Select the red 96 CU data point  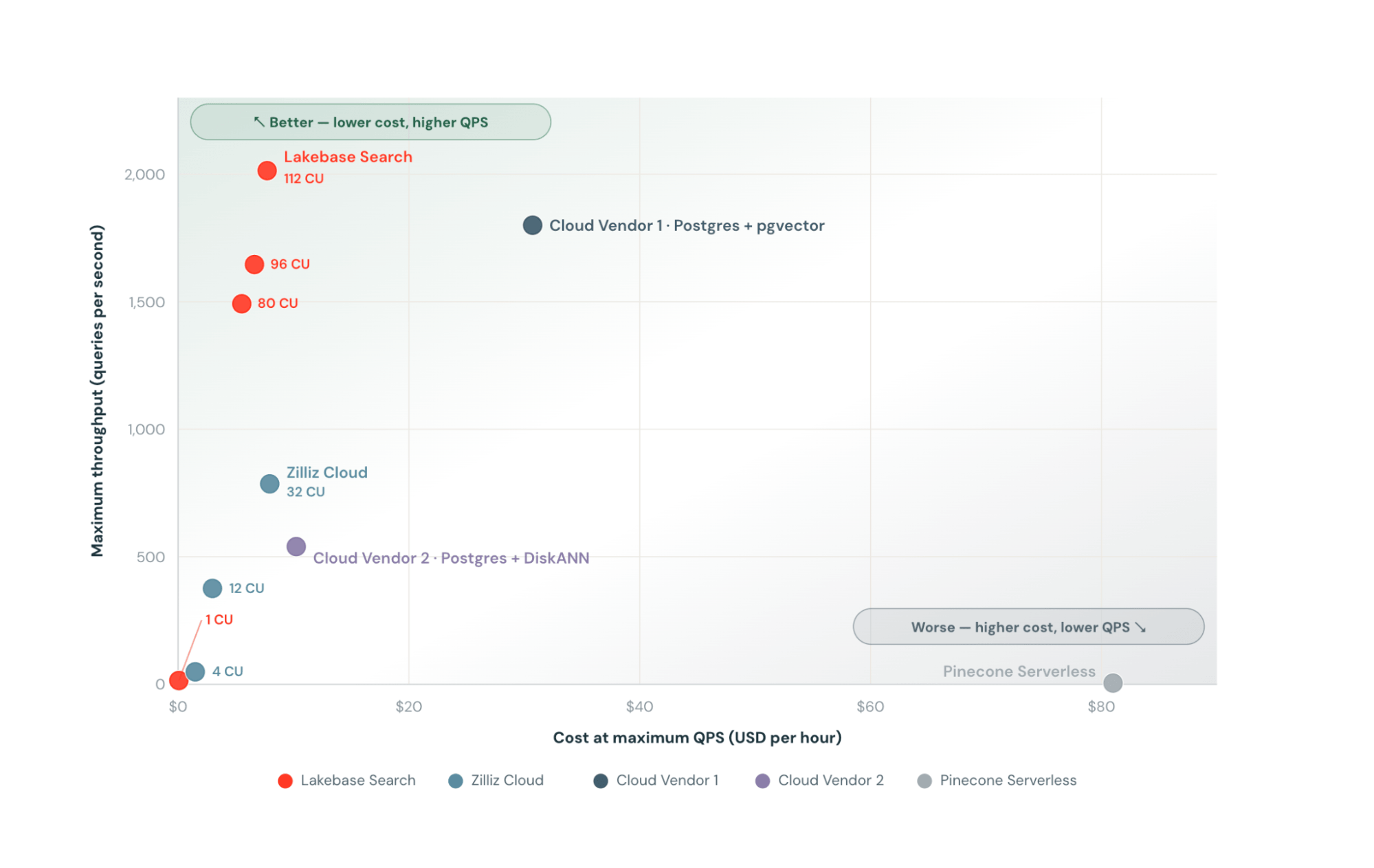click(254, 265)
